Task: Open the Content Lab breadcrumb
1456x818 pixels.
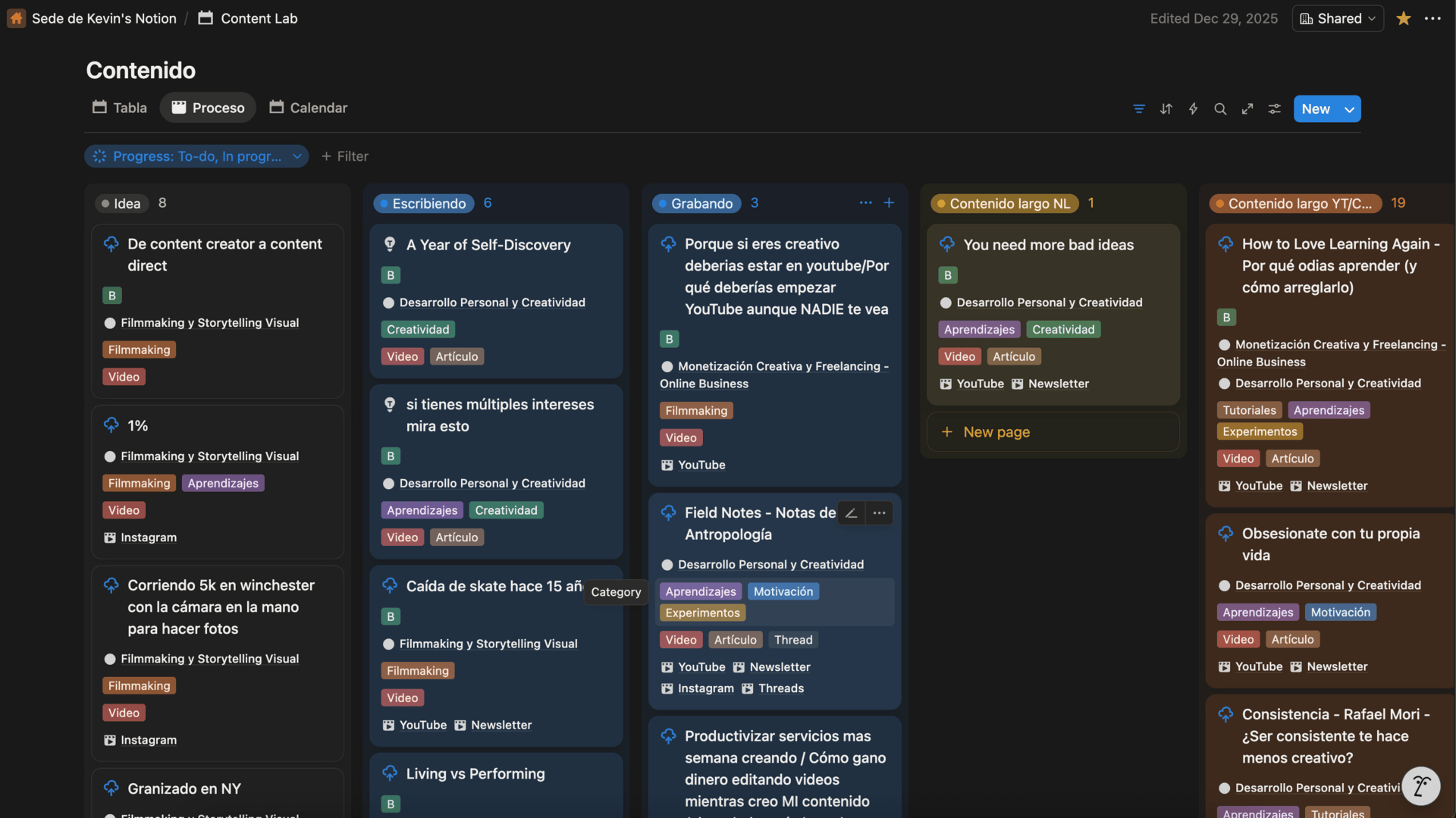Action: [x=259, y=18]
